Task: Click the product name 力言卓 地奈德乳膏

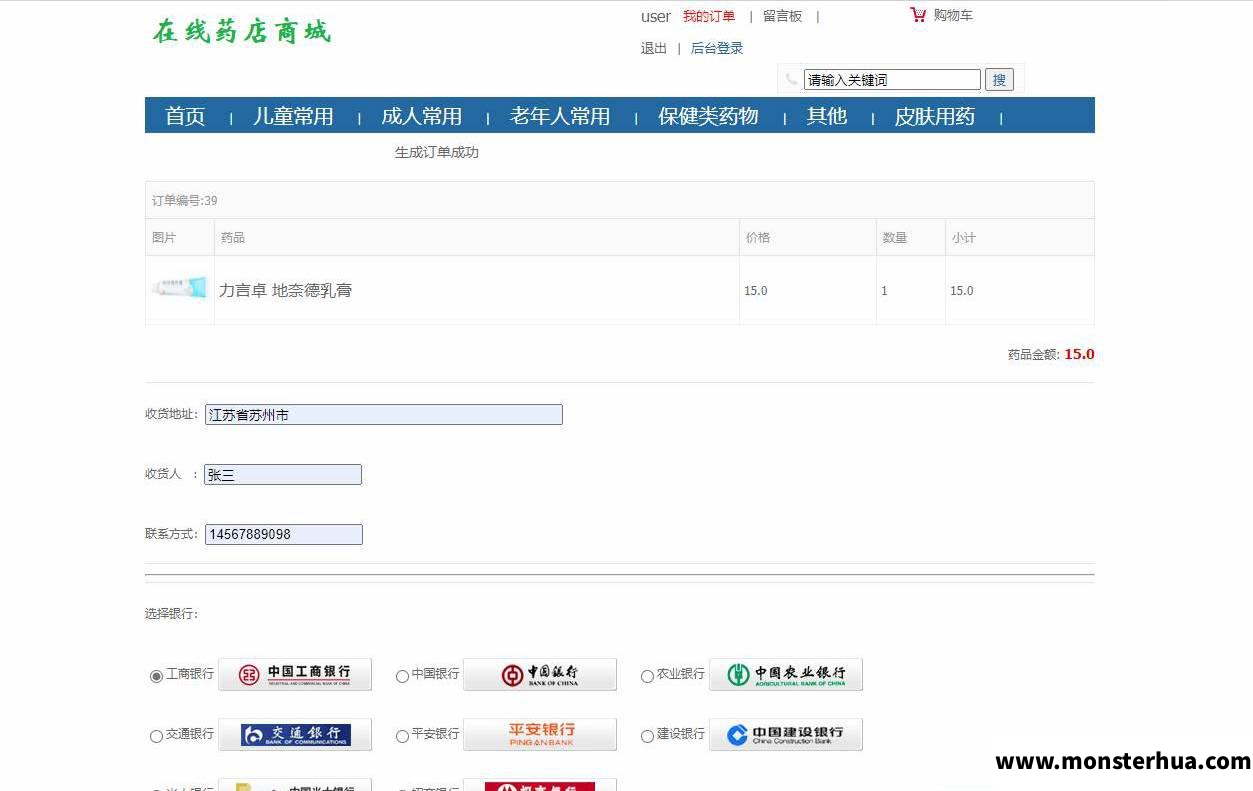Action: 286,291
